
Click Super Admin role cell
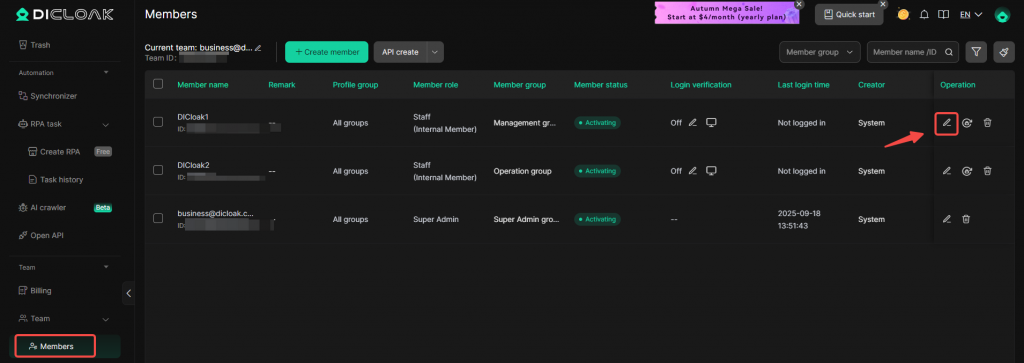coord(436,219)
